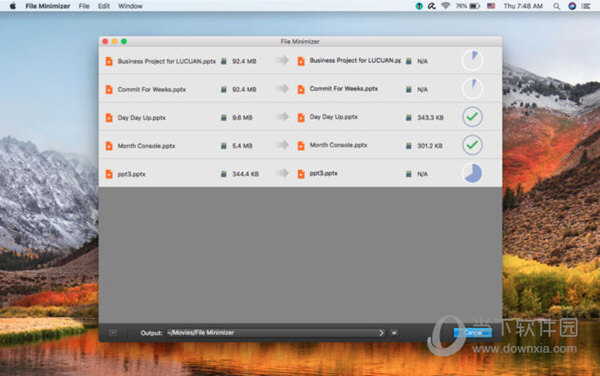Click source file icon for Commit For Weeks.pptx

pyautogui.click(x=109, y=90)
